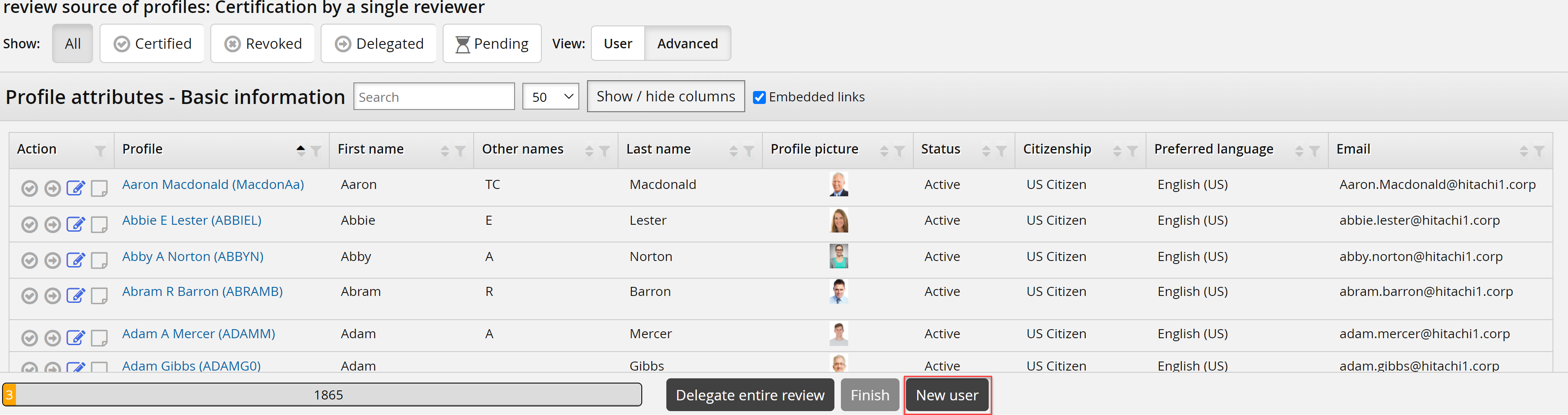Certify Adam A Mercer with the check icon
Viewport: 1568px width, 415px height.
pos(29,338)
